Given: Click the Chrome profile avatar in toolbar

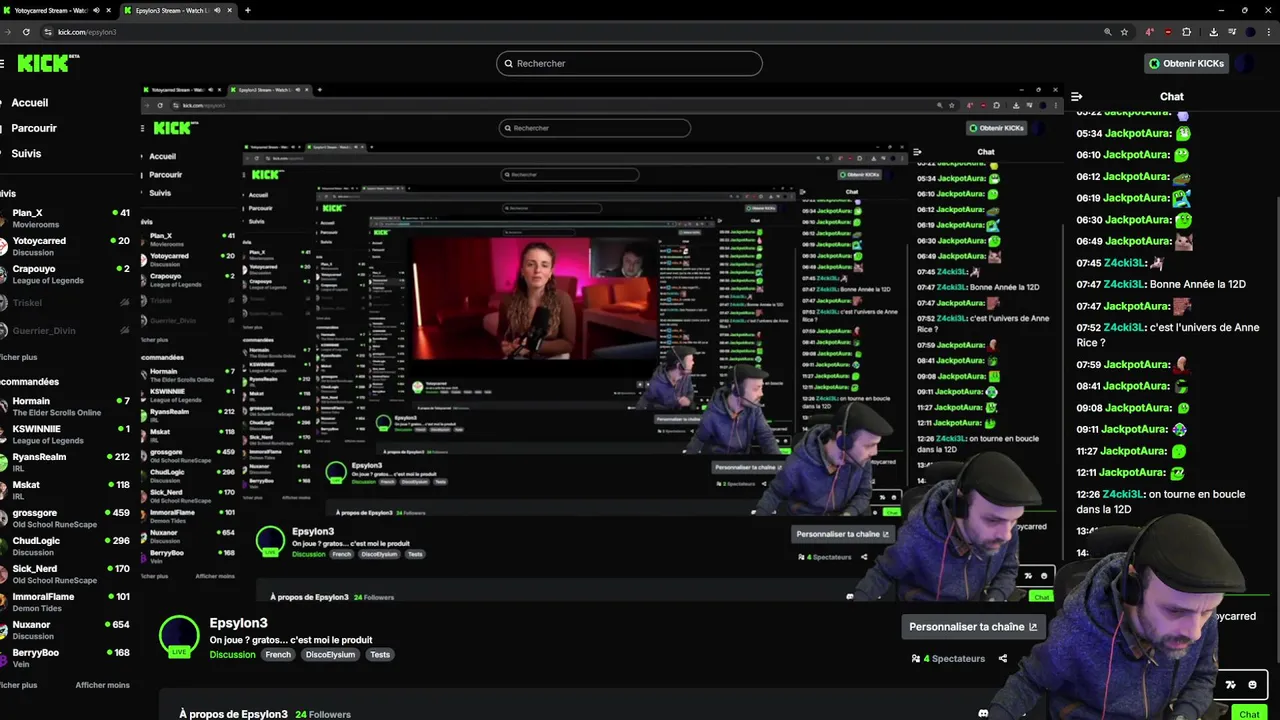Looking at the screenshot, I should coord(1251,32).
